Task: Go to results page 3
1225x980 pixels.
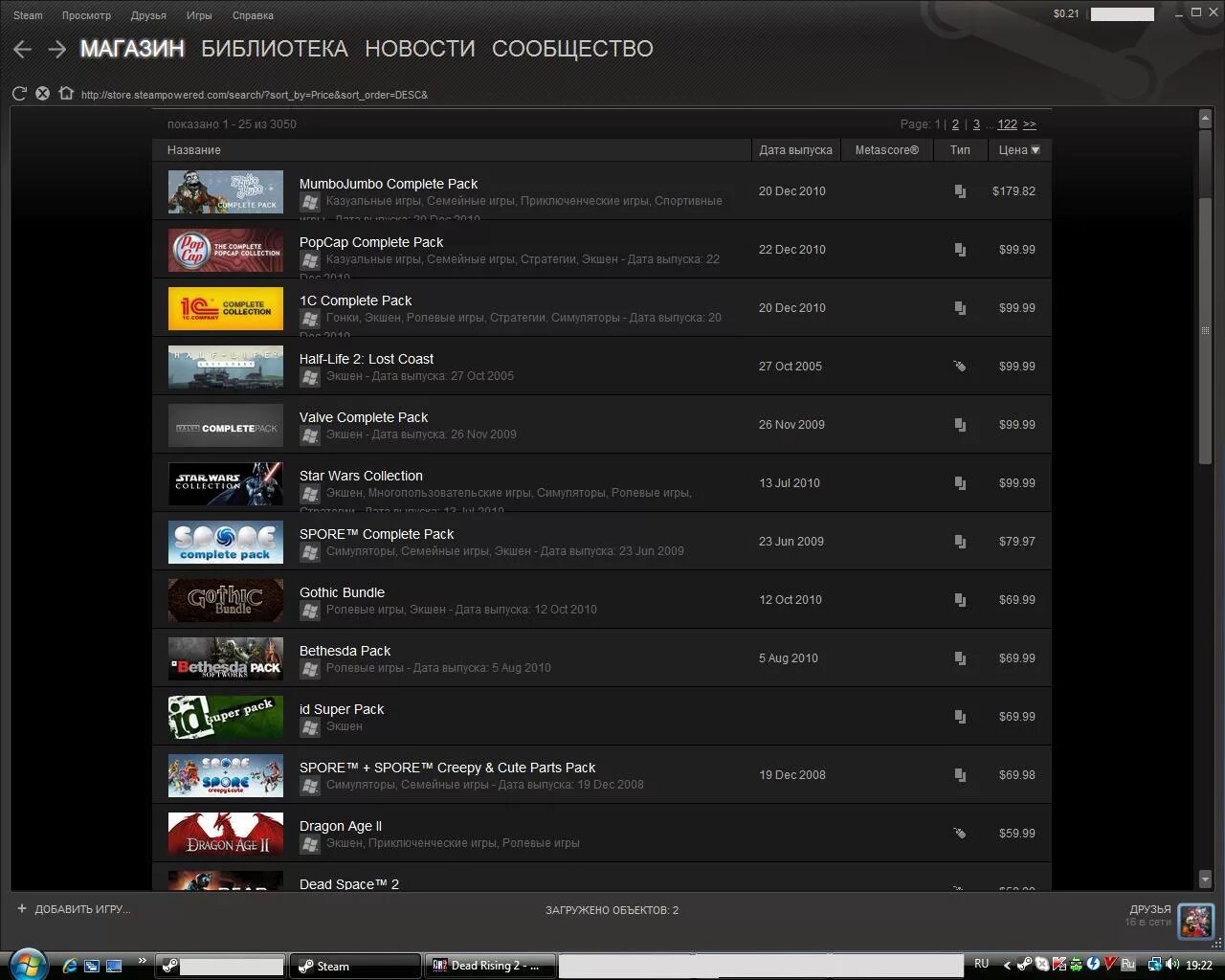Action: pos(976,124)
